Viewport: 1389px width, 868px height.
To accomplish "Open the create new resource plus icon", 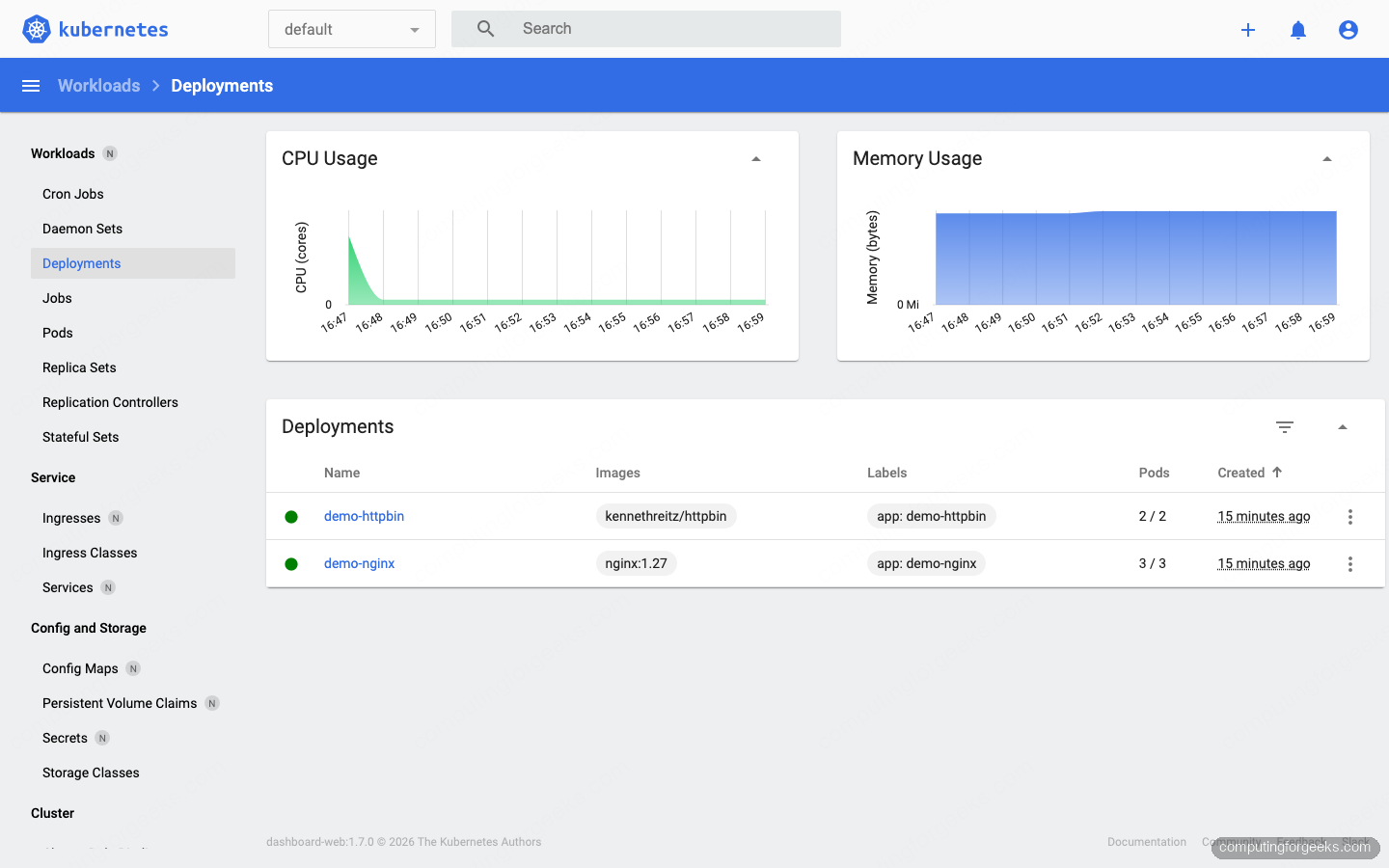I will click(x=1248, y=29).
